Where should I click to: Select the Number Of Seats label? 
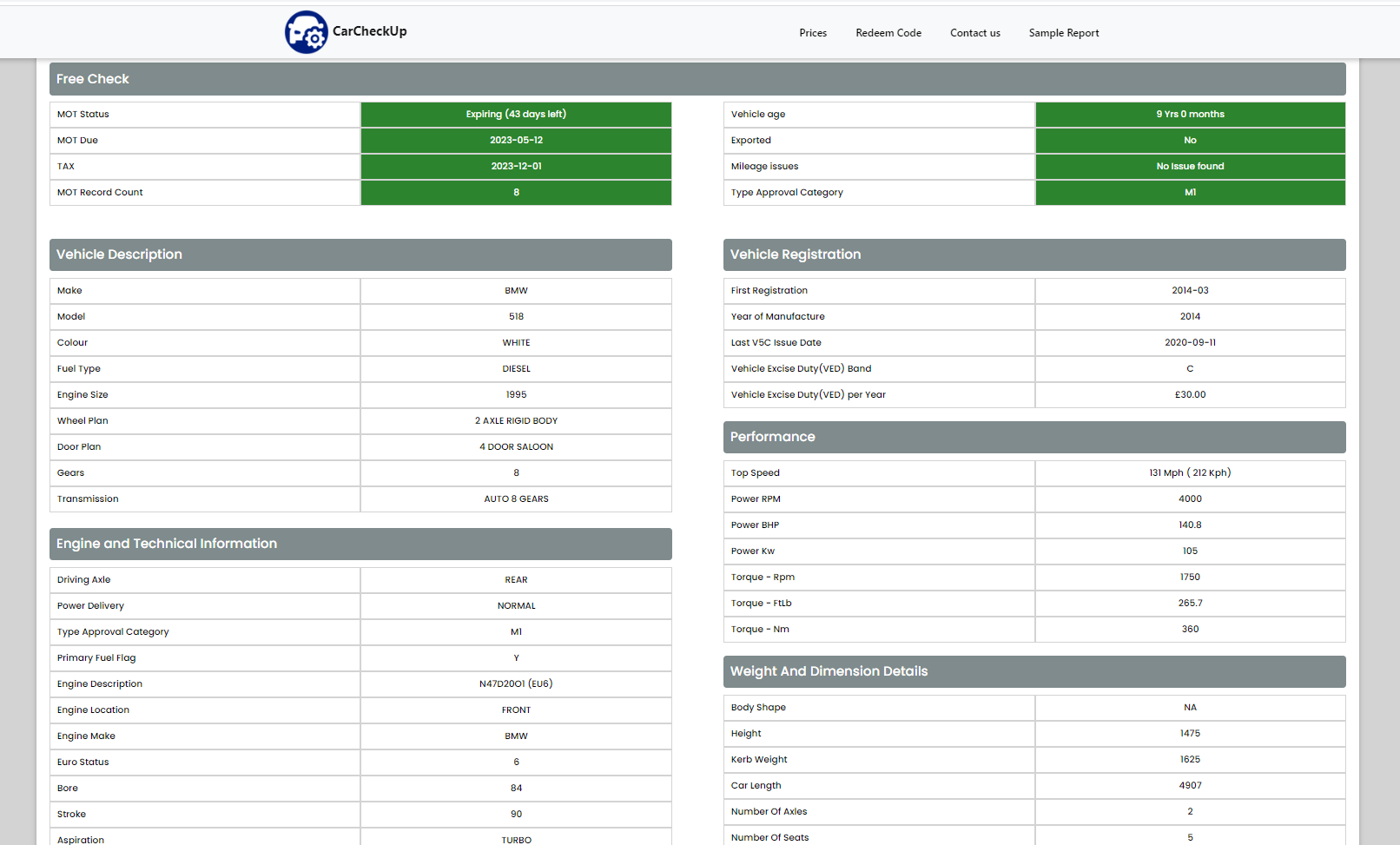[769, 838]
